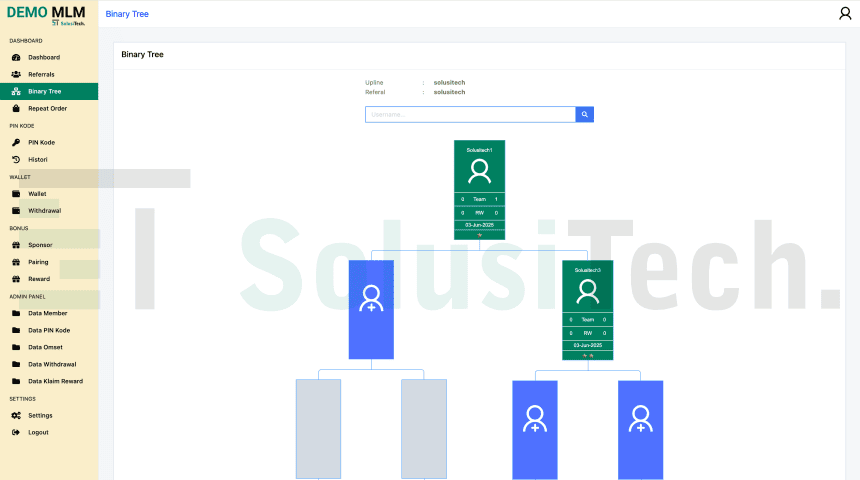Viewport: 860px width, 480px height.
Task: Add member in Solusitech3 left child slot
Action: pyautogui.click(x=535, y=430)
